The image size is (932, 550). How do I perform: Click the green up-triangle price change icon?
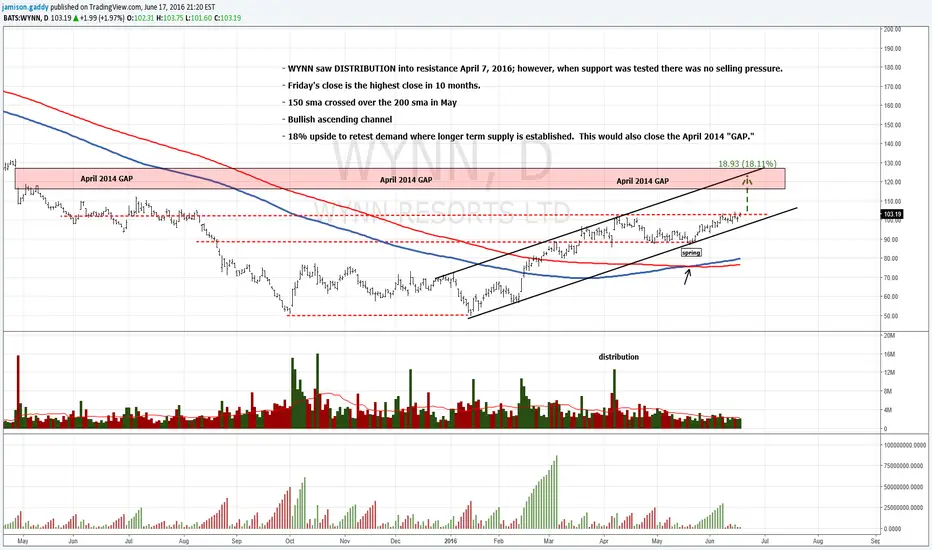pos(77,18)
